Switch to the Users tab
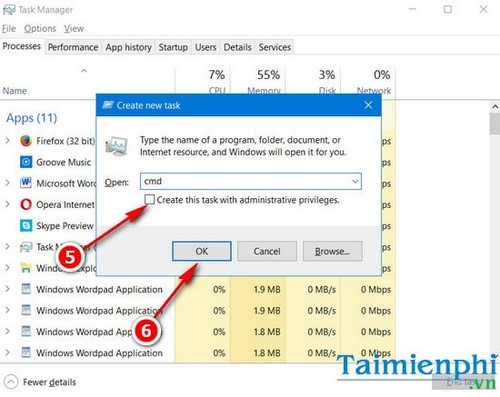 pos(206,47)
